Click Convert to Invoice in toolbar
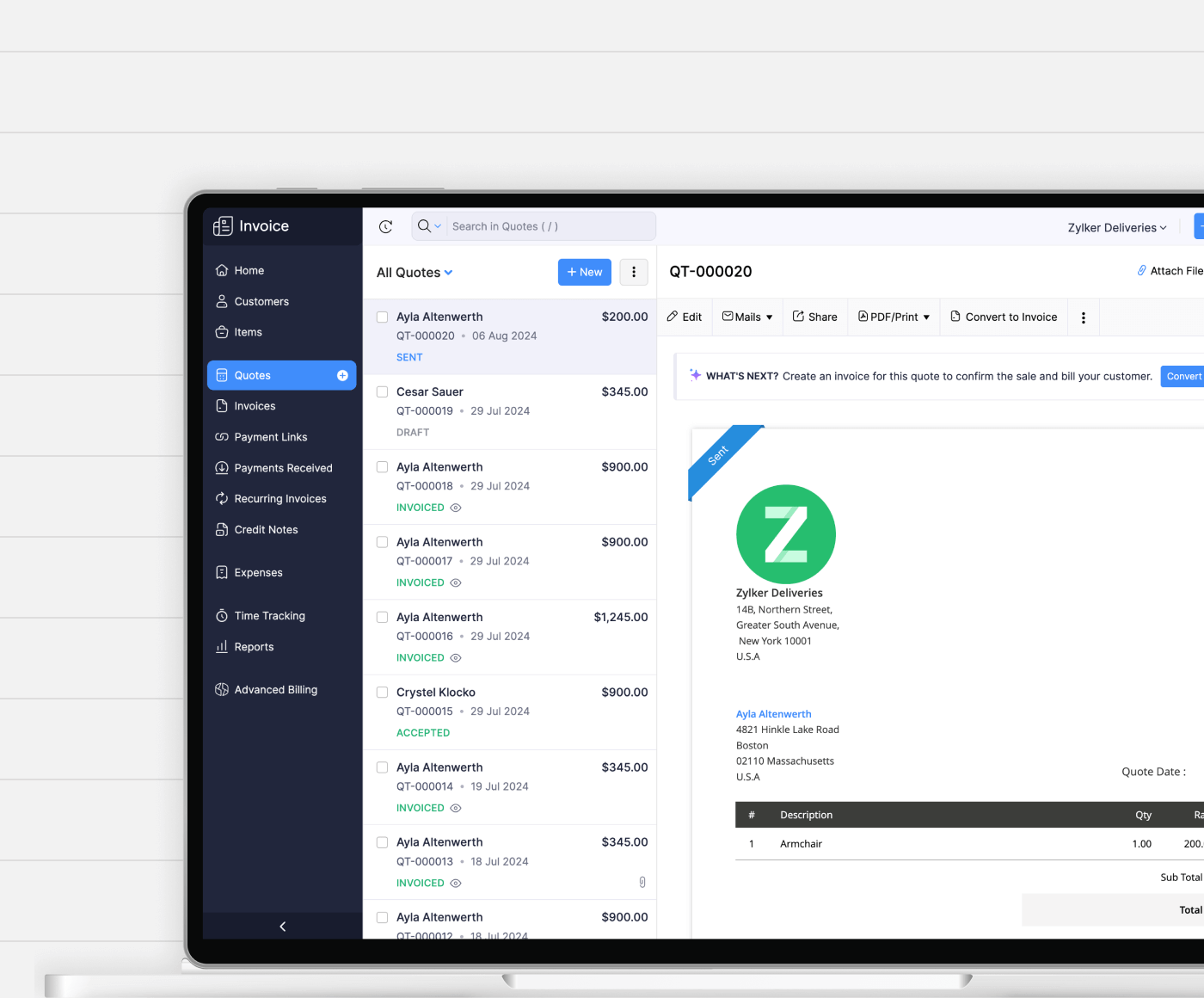 pos(1004,317)
